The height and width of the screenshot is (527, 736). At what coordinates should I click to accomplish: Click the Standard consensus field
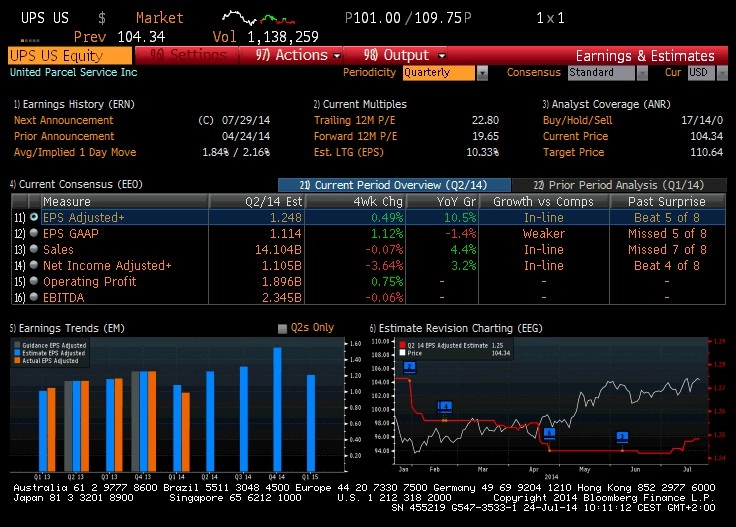click(601, 73)
